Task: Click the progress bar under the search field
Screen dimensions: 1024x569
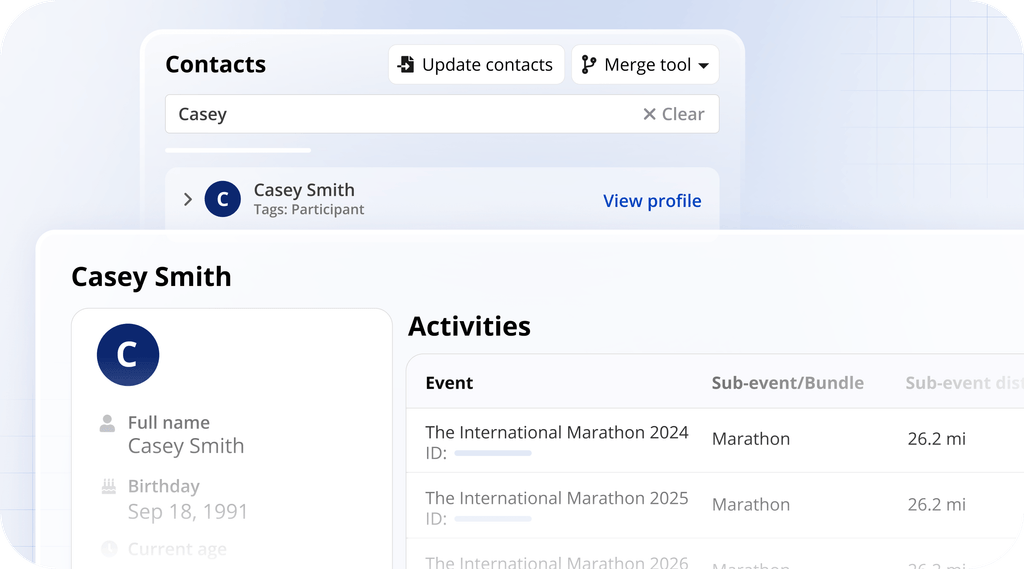Action: 238,150
